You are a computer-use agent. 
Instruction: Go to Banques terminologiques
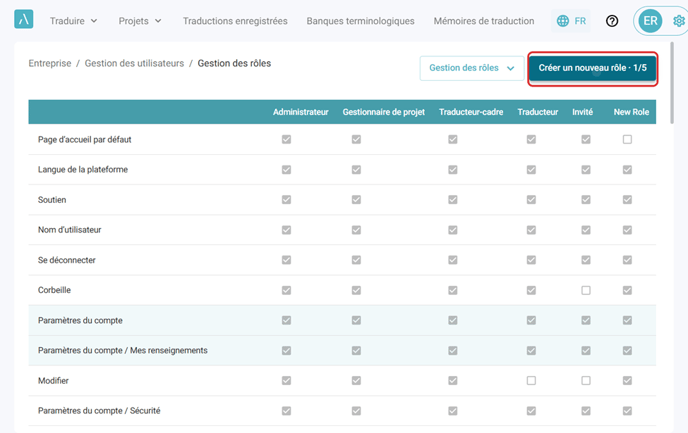360,21
